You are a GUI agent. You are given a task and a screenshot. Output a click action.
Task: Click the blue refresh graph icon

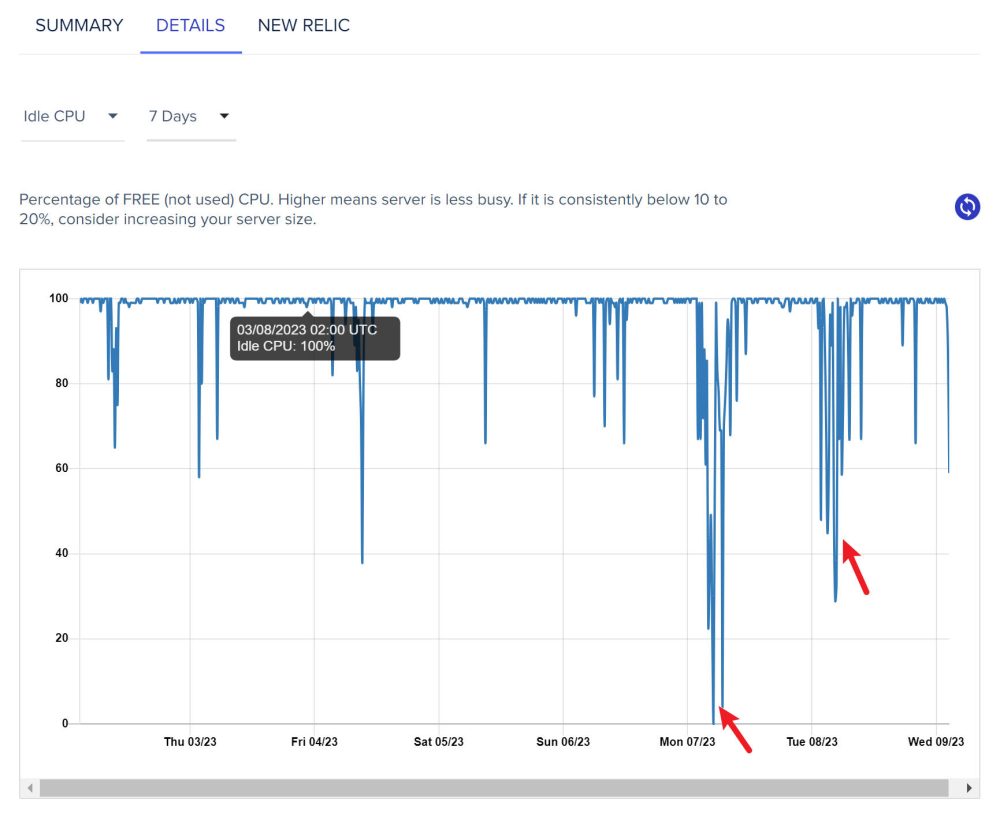(x=967, y=207)
